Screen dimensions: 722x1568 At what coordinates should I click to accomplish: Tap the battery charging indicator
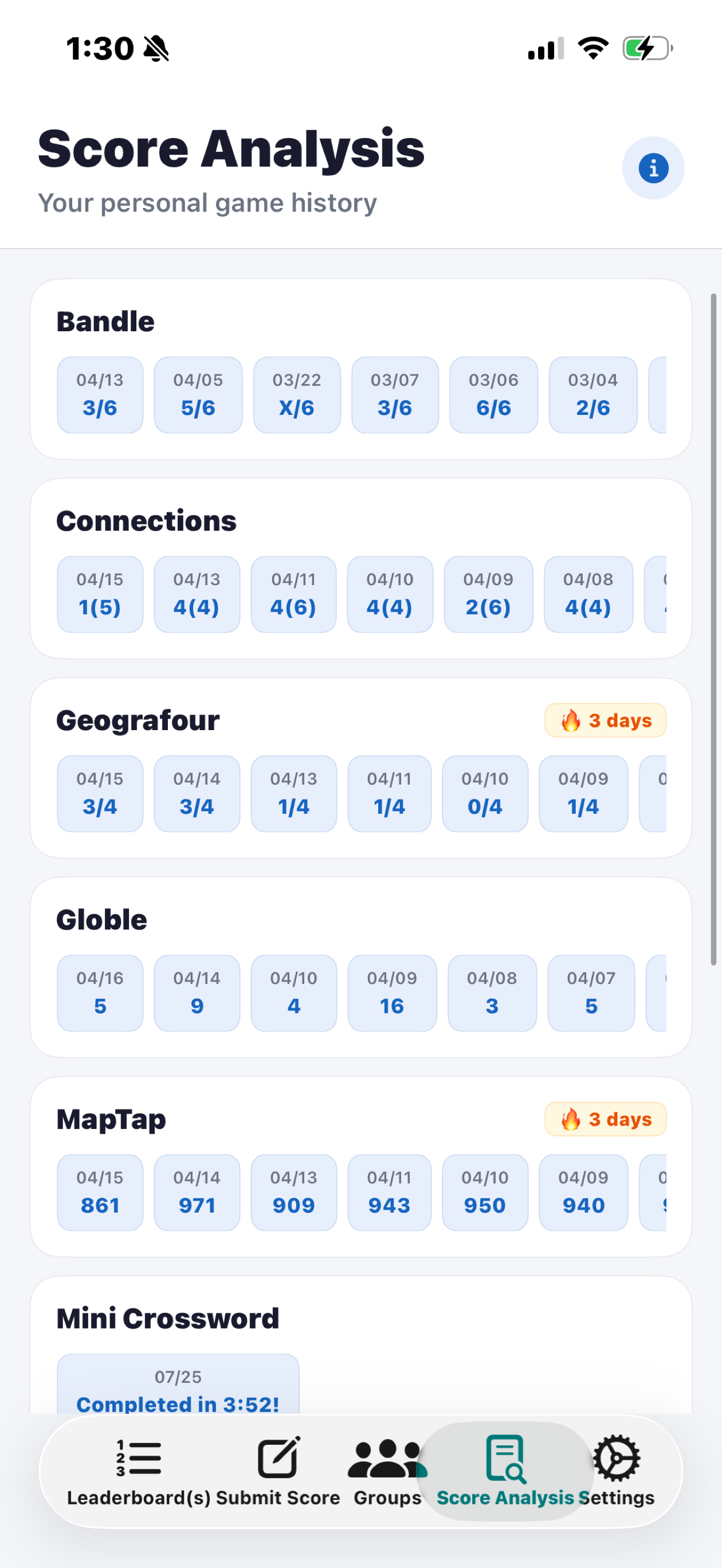647,48
